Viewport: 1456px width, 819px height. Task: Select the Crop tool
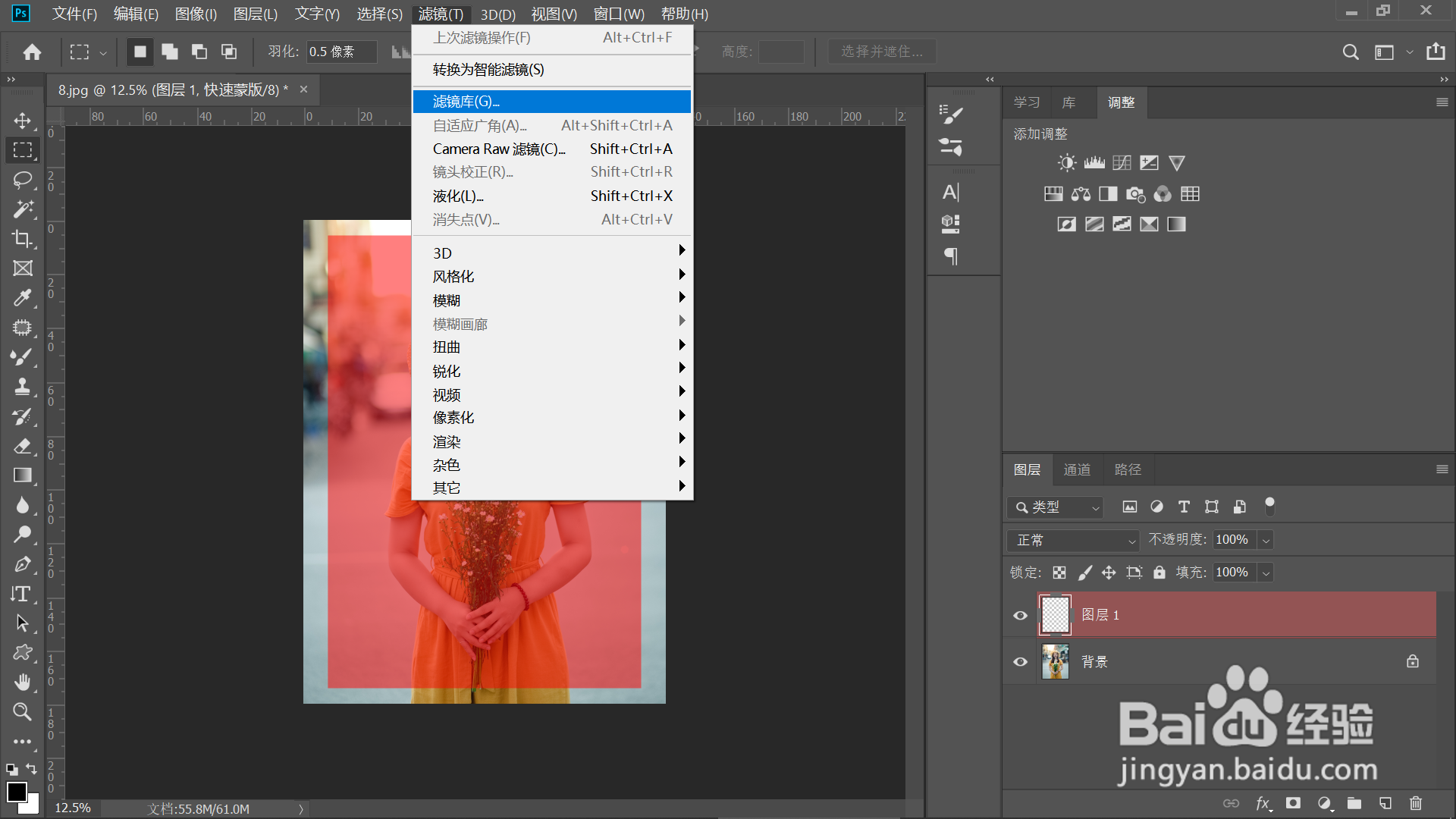click(x=22, y=239)
